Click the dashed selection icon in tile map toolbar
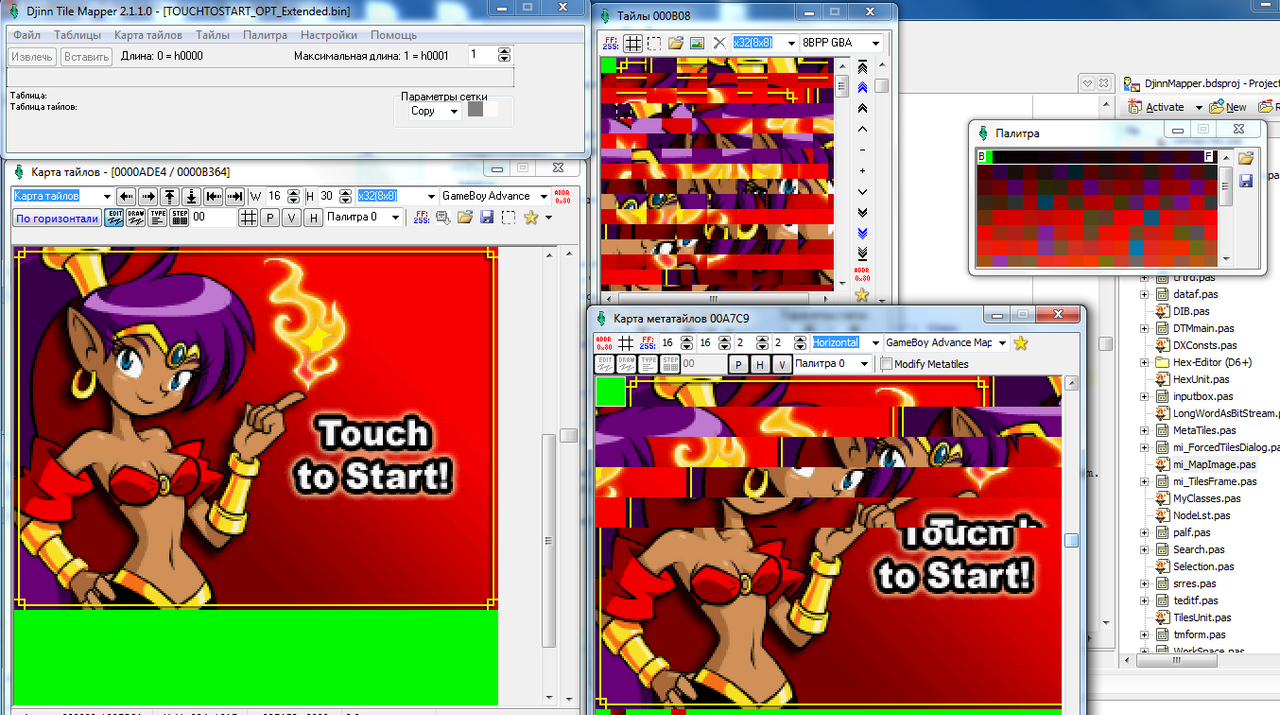The height and width of the screenshot is (715, 1280). 508,217
